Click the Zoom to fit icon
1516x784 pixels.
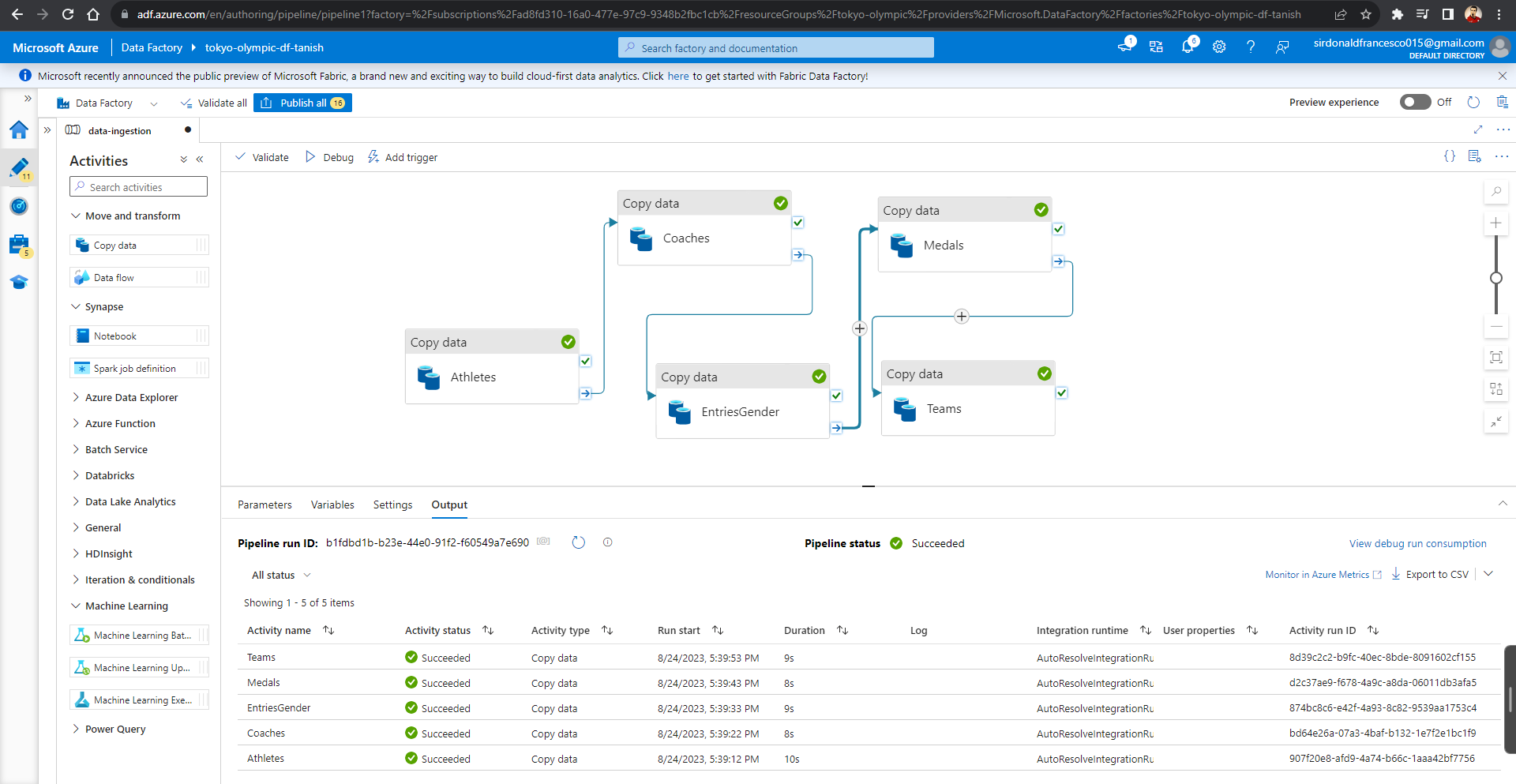click(1496, 358)
